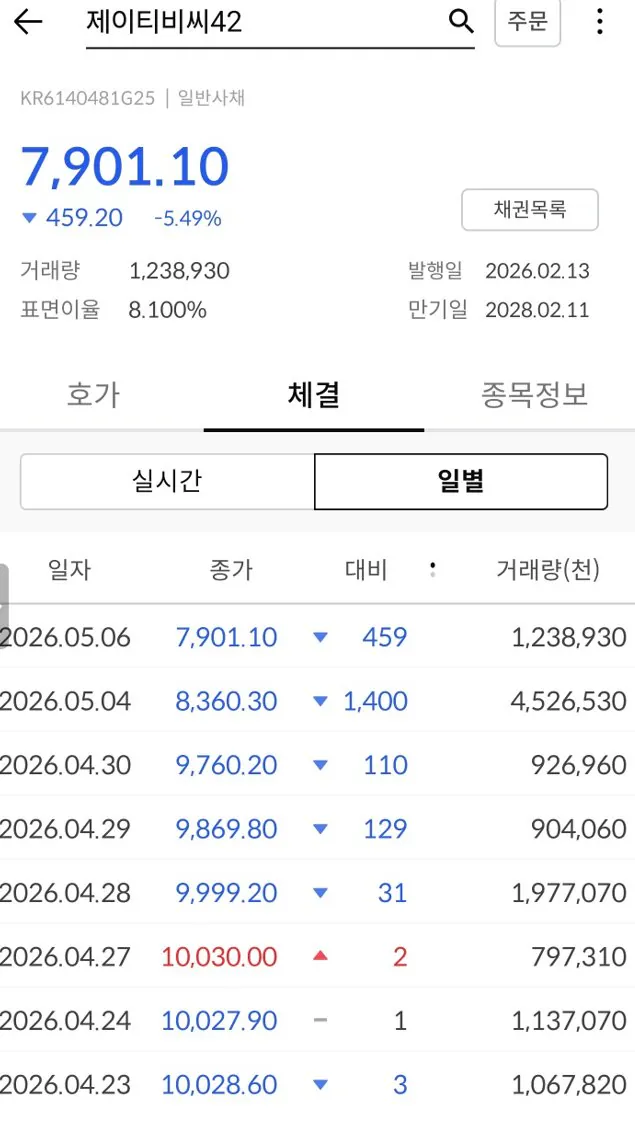Switch to the 호가 tab

(x=93, y=395)
